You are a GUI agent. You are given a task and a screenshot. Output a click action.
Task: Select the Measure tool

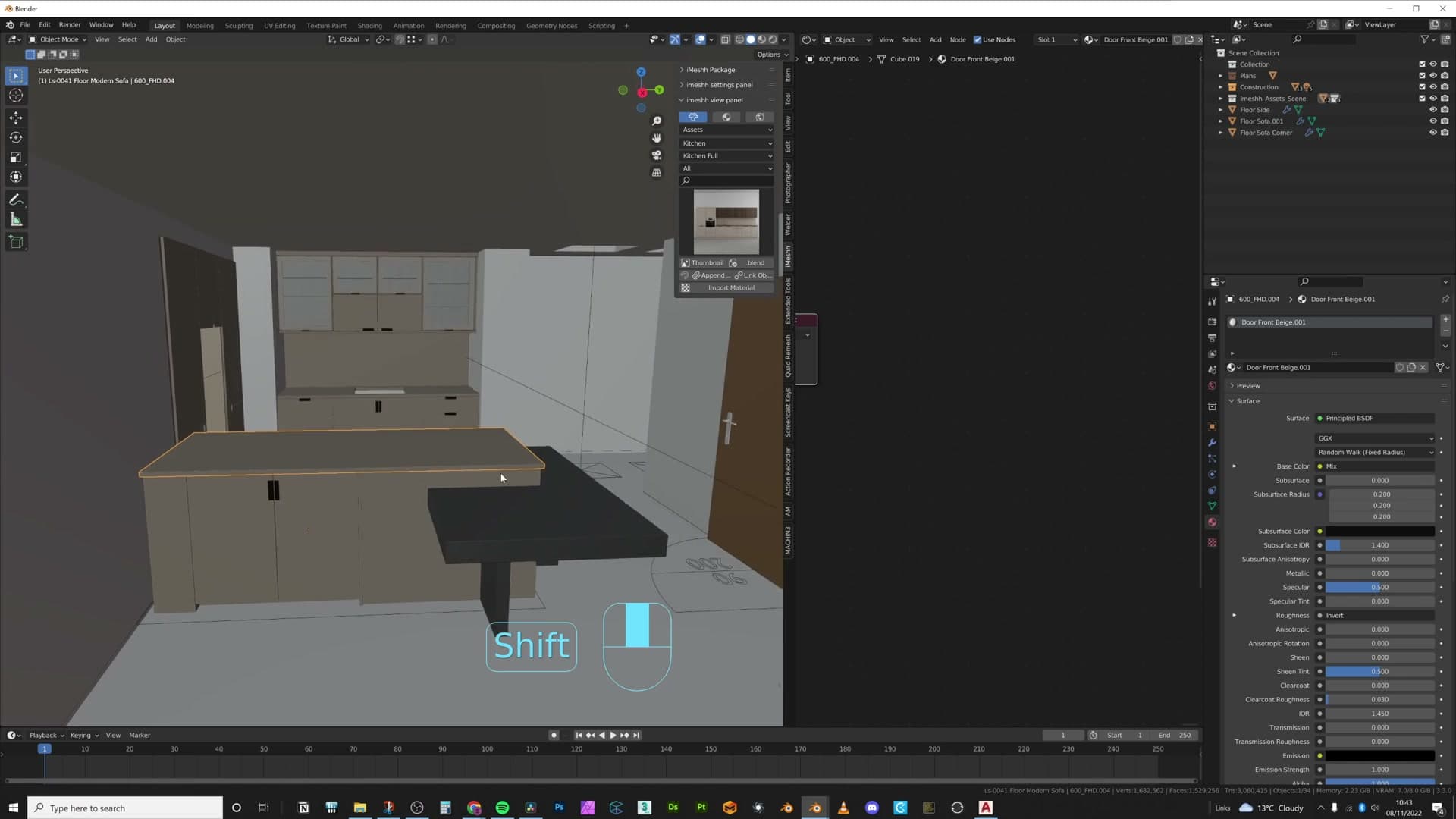coord(16,220)
